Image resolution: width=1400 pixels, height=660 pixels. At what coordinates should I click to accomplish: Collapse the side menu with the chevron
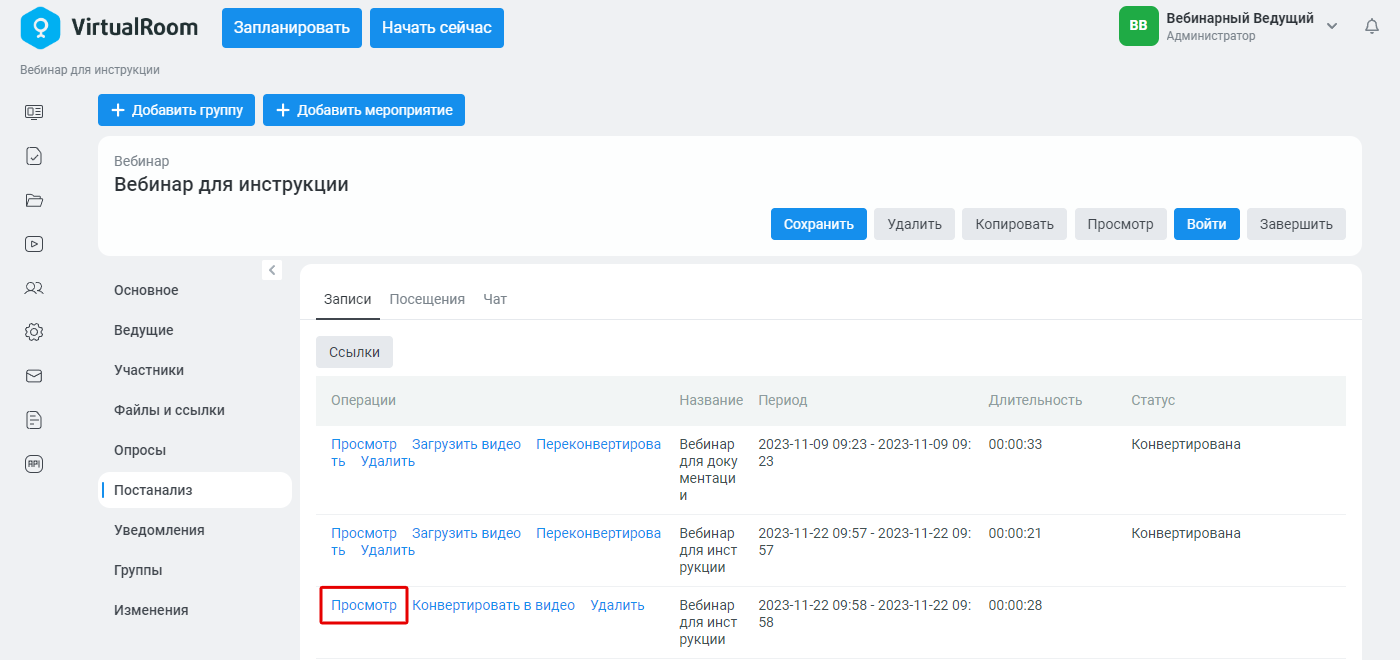(x=272, y=269)
